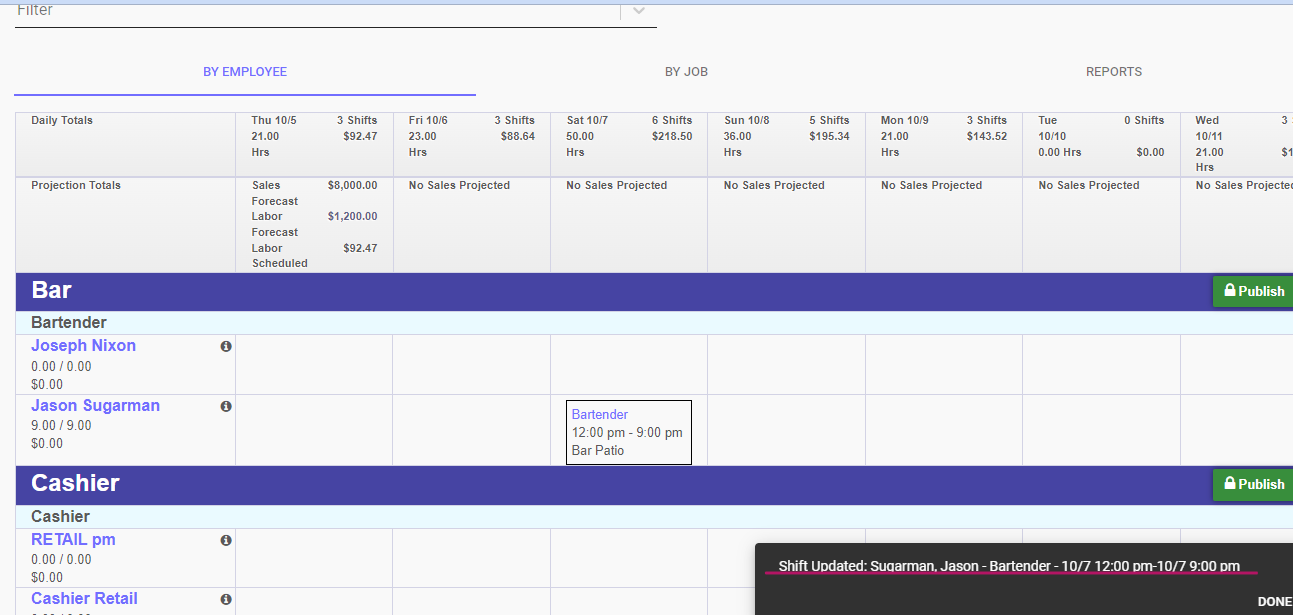
Task: Open info icon for Joseph Nixon
Action: point(226,346)
